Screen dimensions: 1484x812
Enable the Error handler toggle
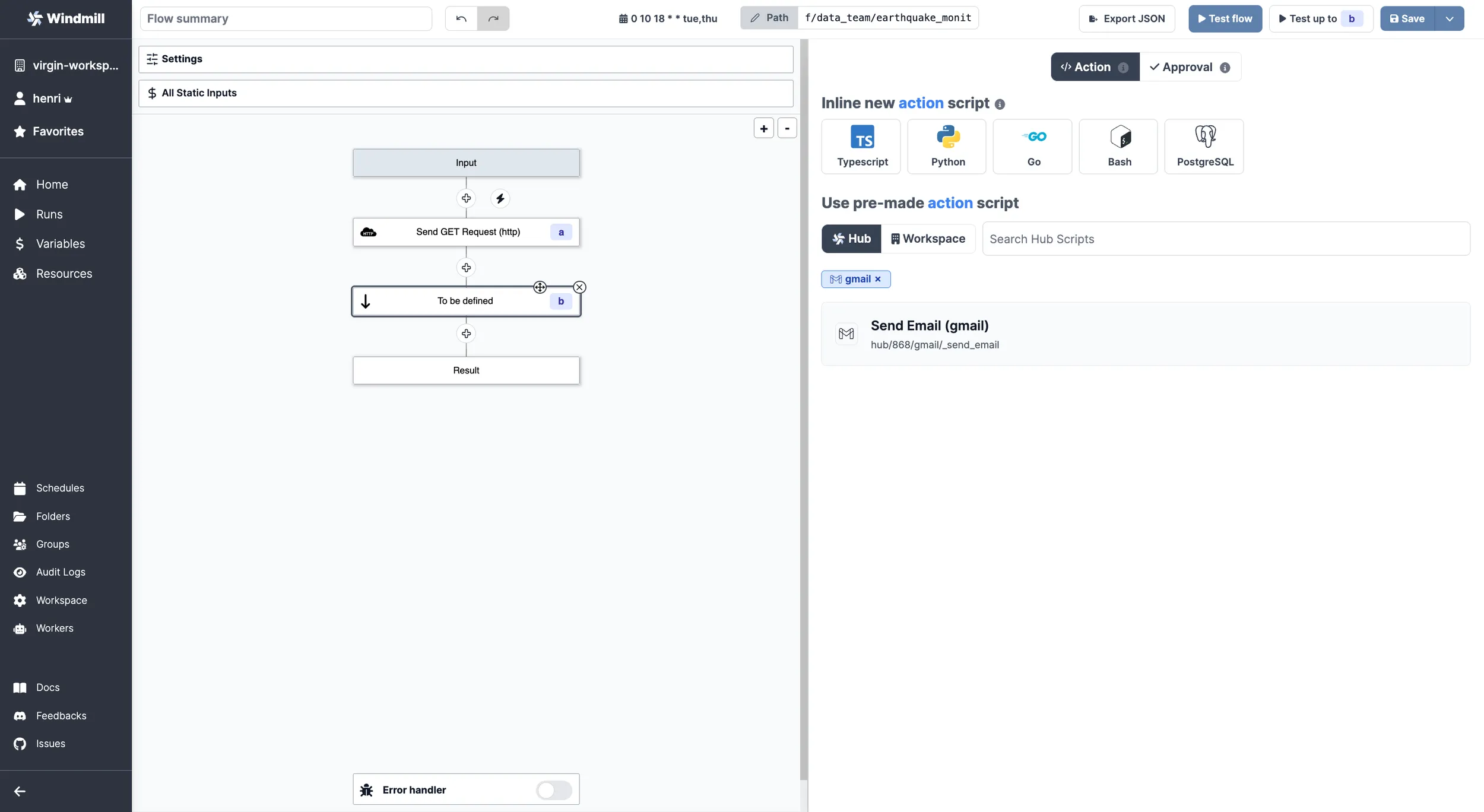(x=553, y=789)
